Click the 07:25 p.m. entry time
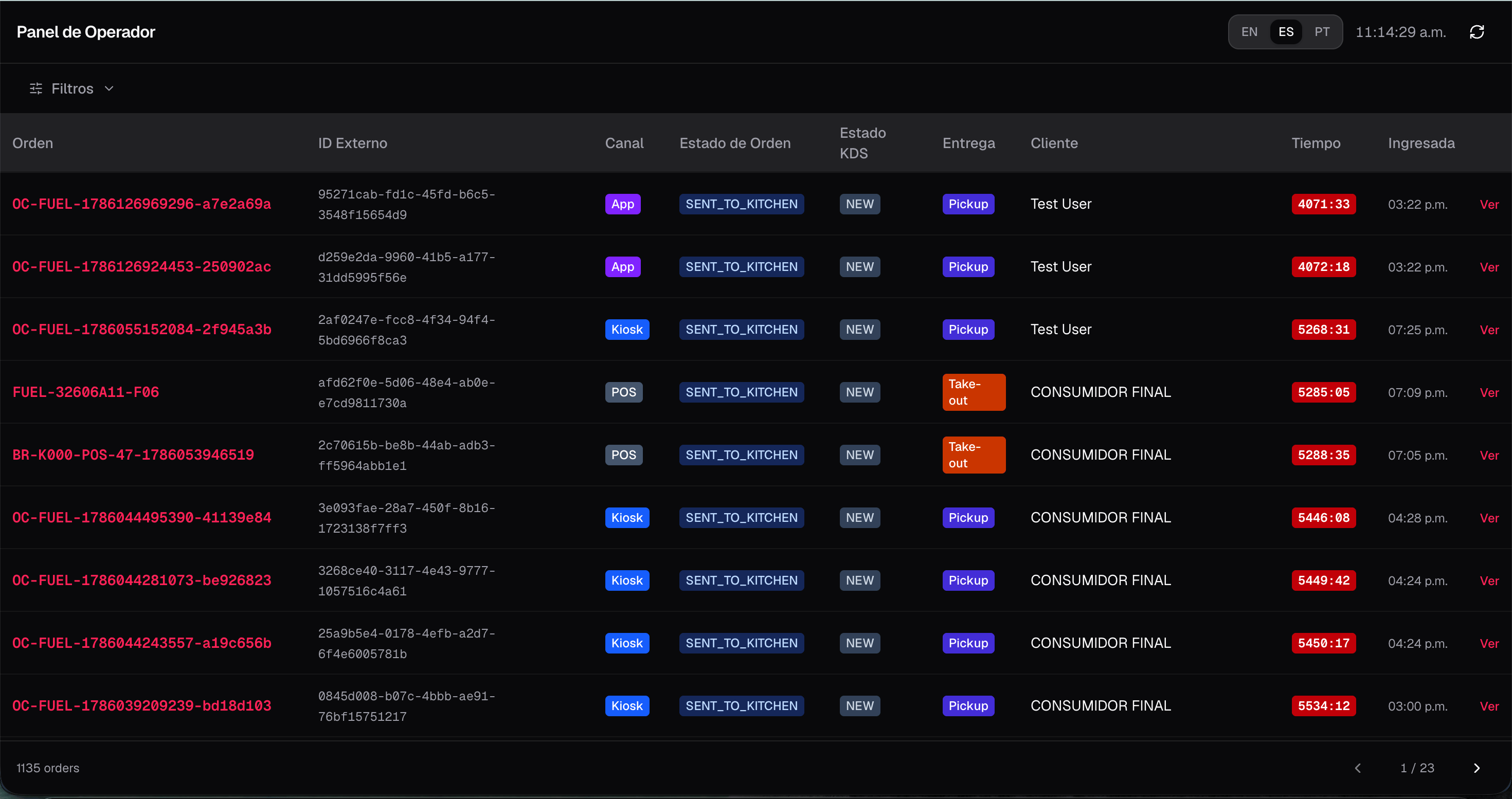This screenshot has width=1512, height=799. click(1417, 330)
